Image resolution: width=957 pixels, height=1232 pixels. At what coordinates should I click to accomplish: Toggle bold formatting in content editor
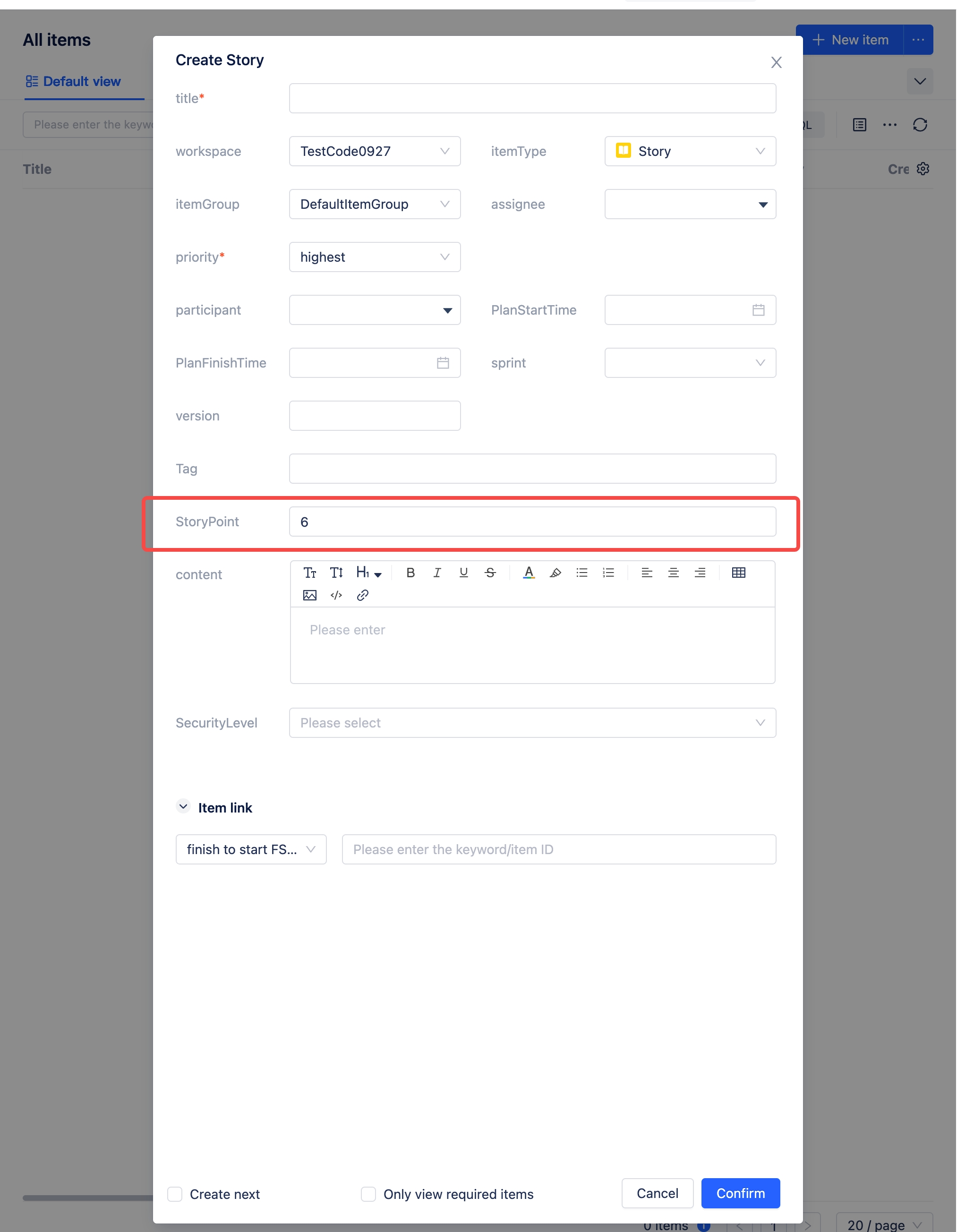point(410,573)
